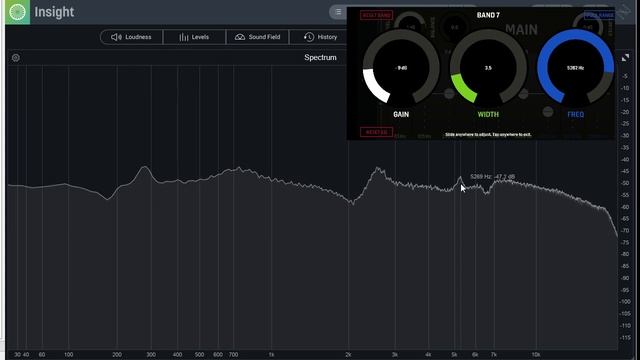This screenshot has width=640, height=360.
Task: Click the 2k frequency axis label
Action: click(348, 355)
